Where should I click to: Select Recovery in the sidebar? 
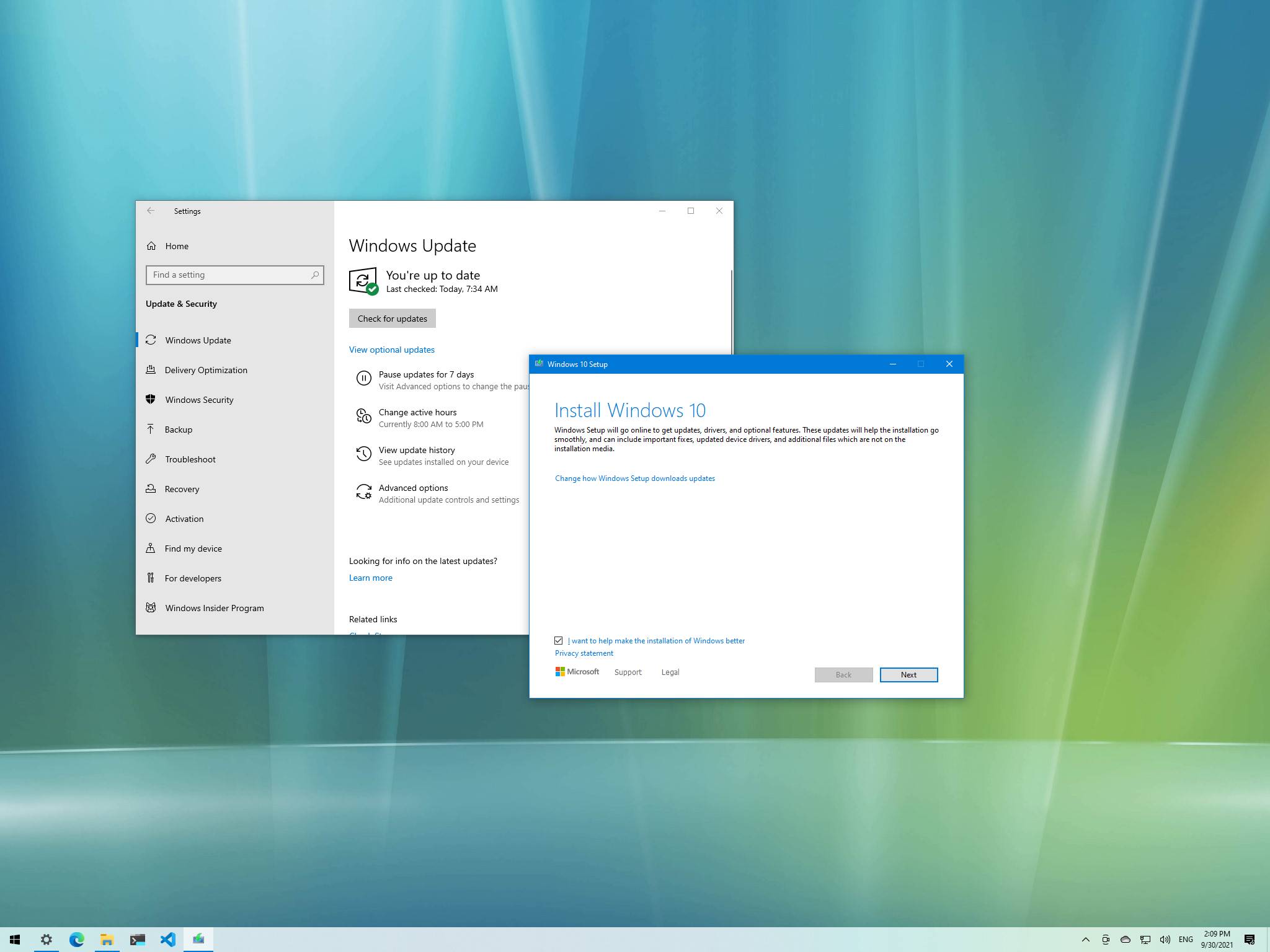pos(182,489)
